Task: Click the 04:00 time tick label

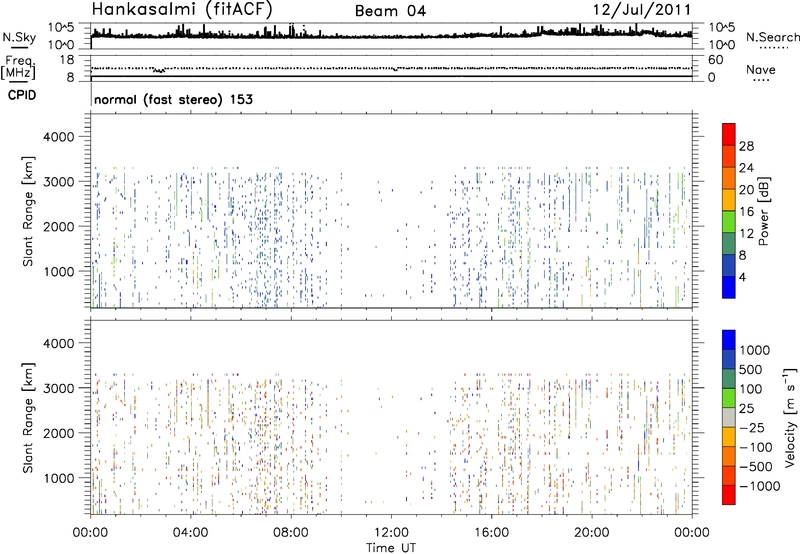Action: (x=190, y=533)
